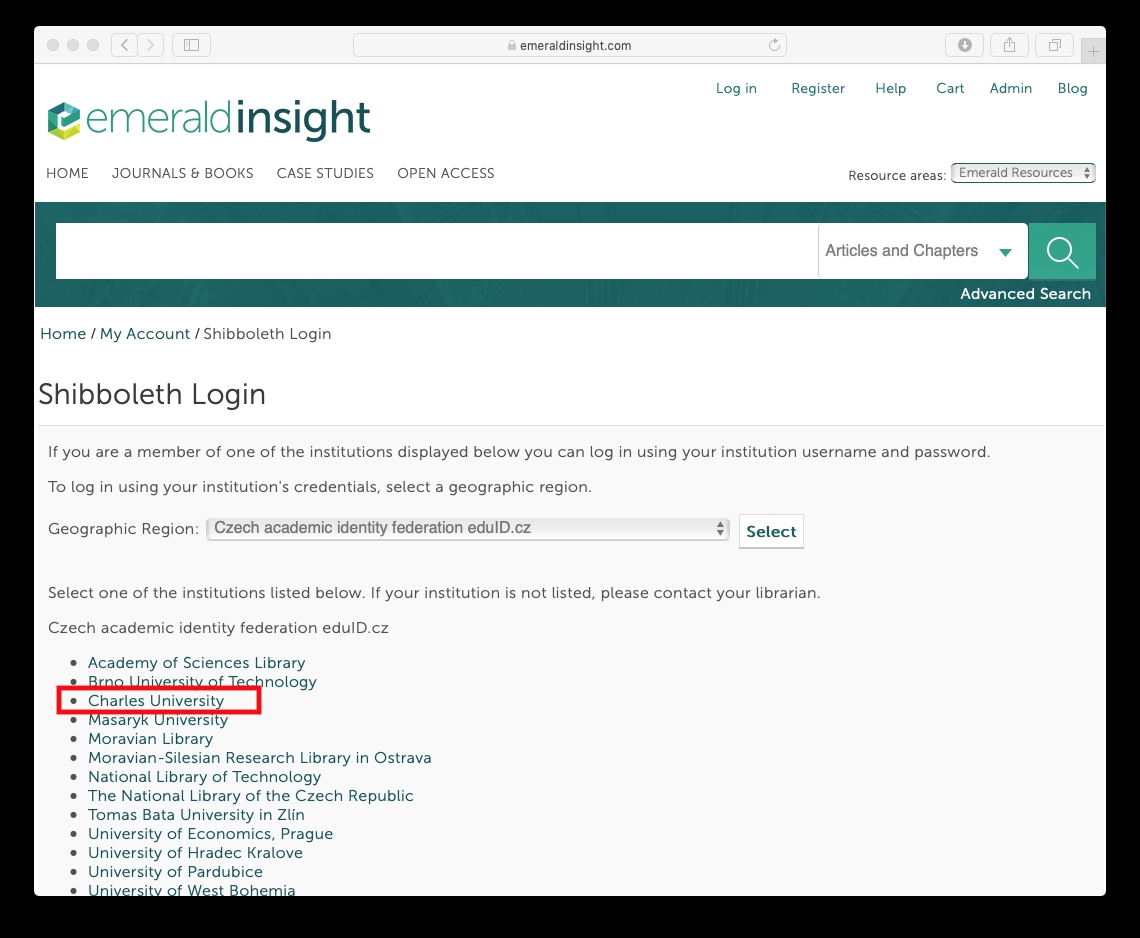This screenshot has width=1140, height=938.
Task: Click the Safari share icon
Action: 1009,45
